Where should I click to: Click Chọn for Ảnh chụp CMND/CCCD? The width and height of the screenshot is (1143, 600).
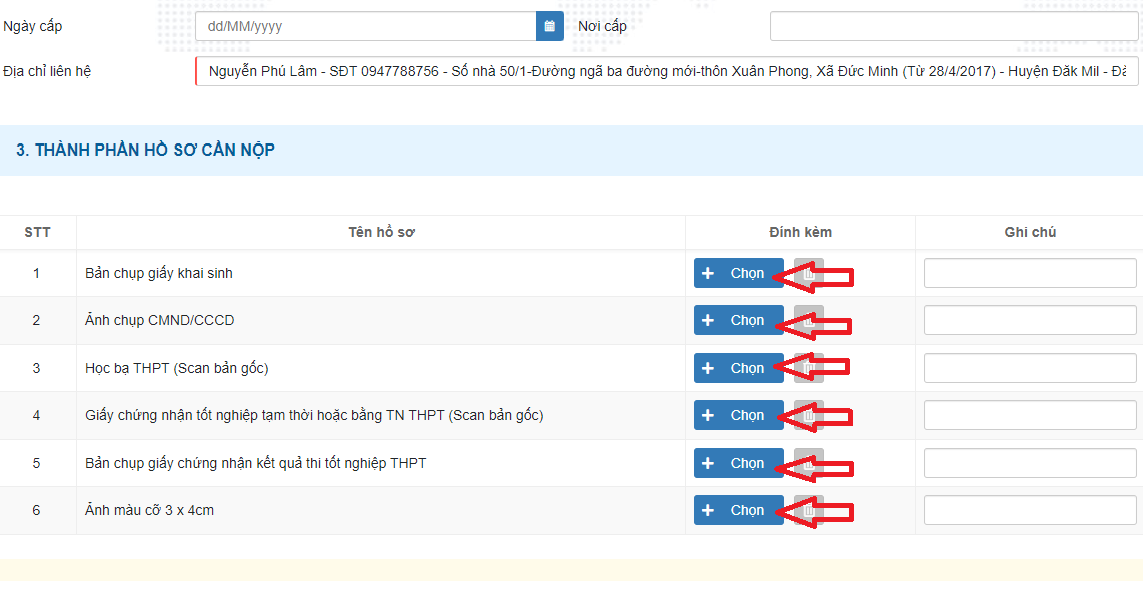(x=738, y=320)
